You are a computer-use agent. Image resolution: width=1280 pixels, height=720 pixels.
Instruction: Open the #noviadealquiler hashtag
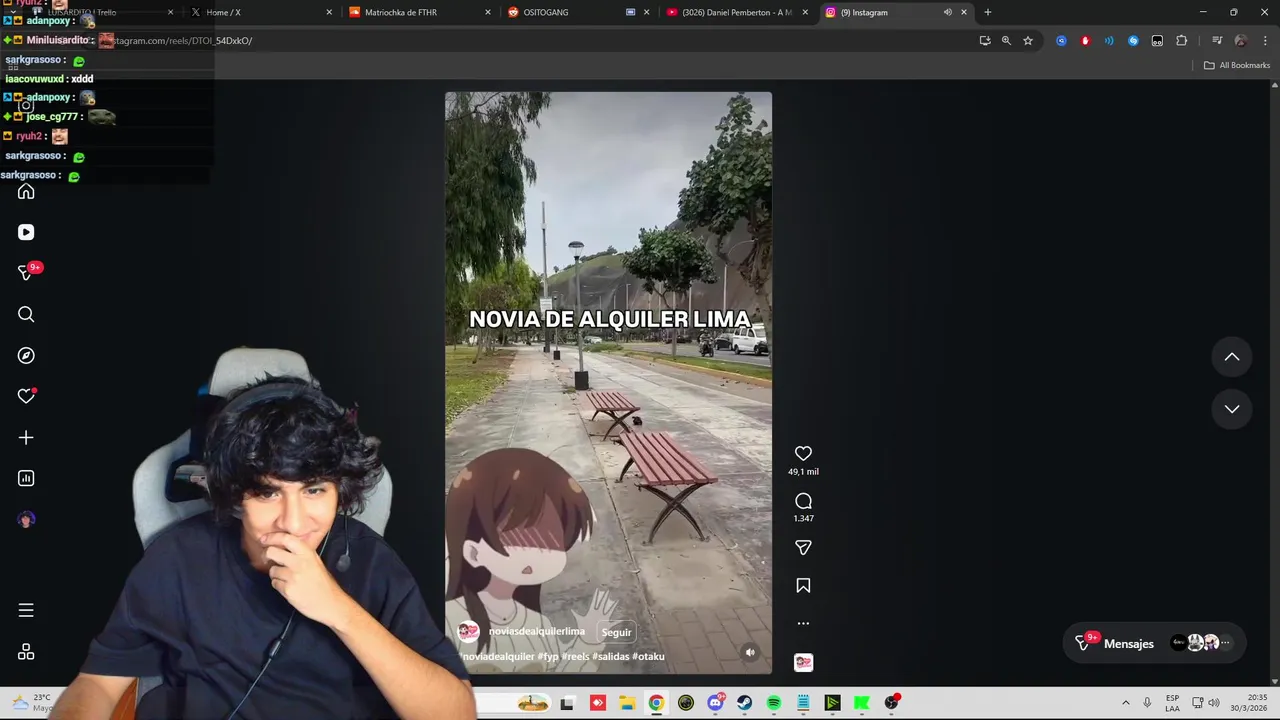point(498,656)
